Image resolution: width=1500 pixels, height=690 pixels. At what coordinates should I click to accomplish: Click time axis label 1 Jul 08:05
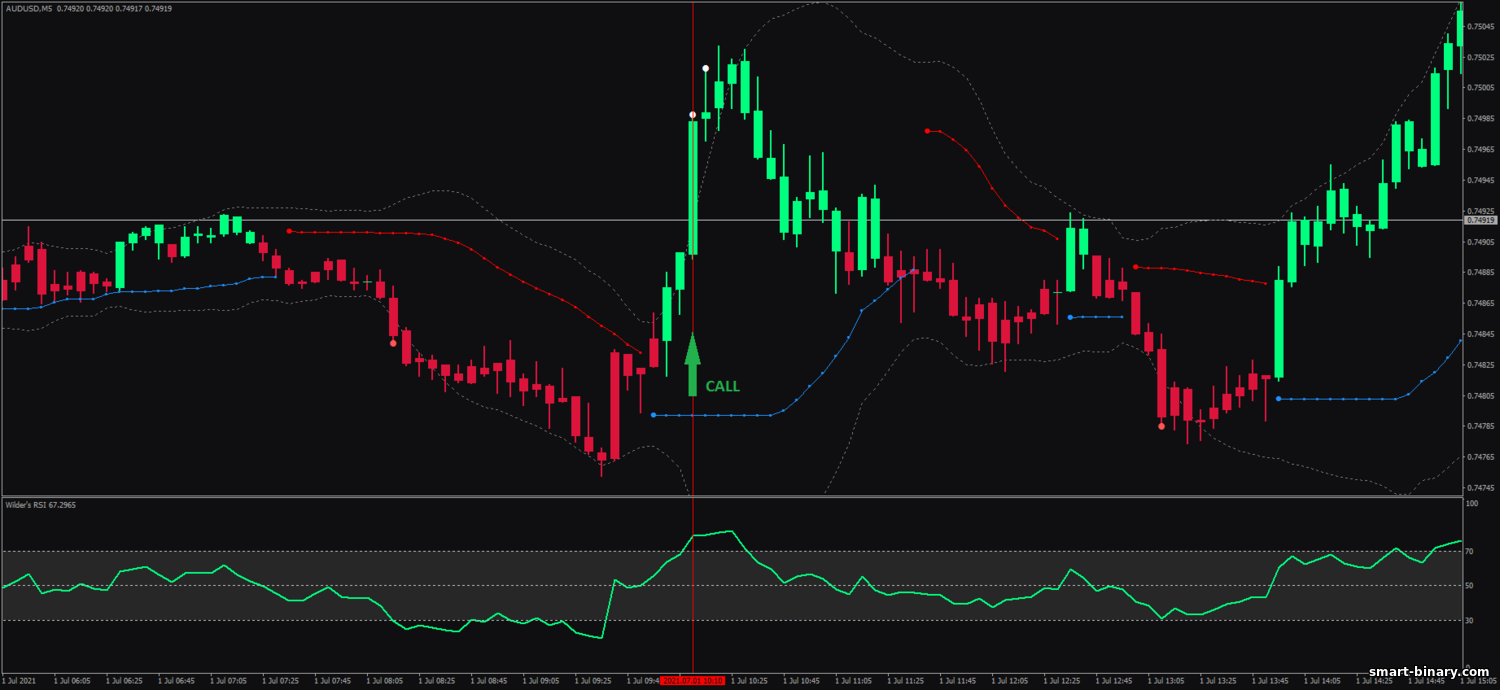(384, 681)
